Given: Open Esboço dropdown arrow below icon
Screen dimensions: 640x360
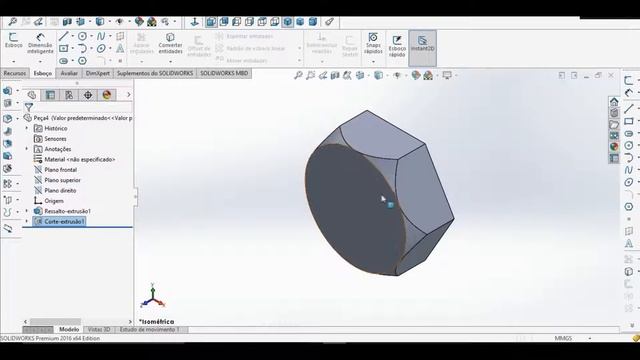Looking at the screenshot, I should 13,61.
